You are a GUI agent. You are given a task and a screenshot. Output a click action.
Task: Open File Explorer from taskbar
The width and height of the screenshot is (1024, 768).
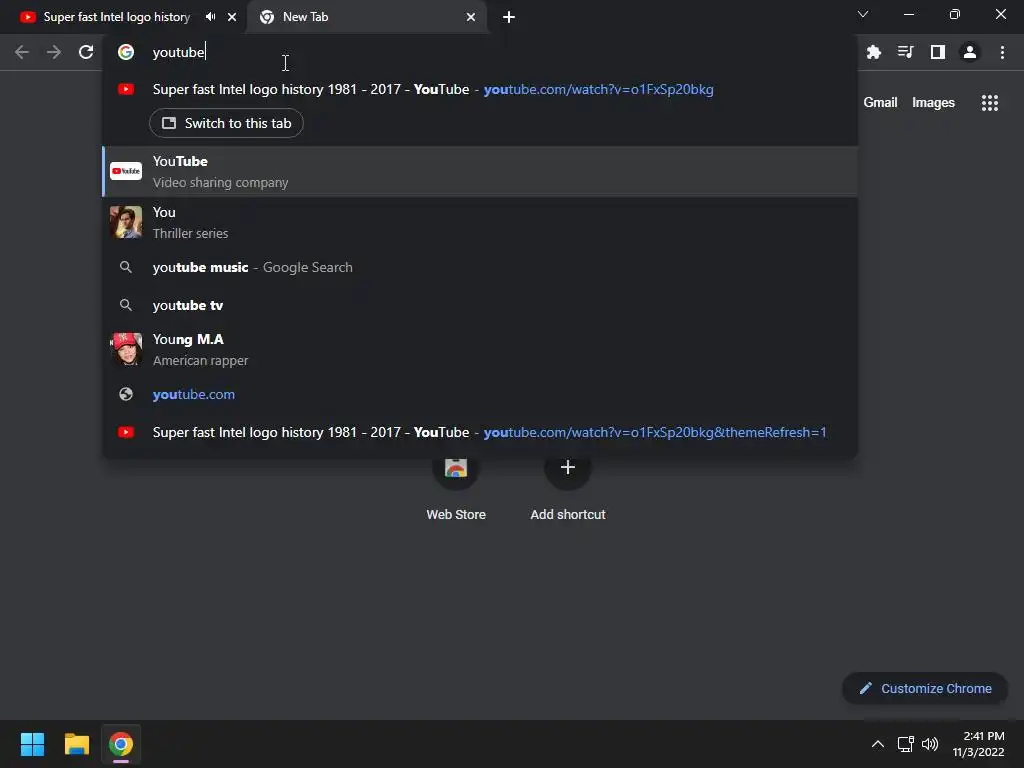76,744
